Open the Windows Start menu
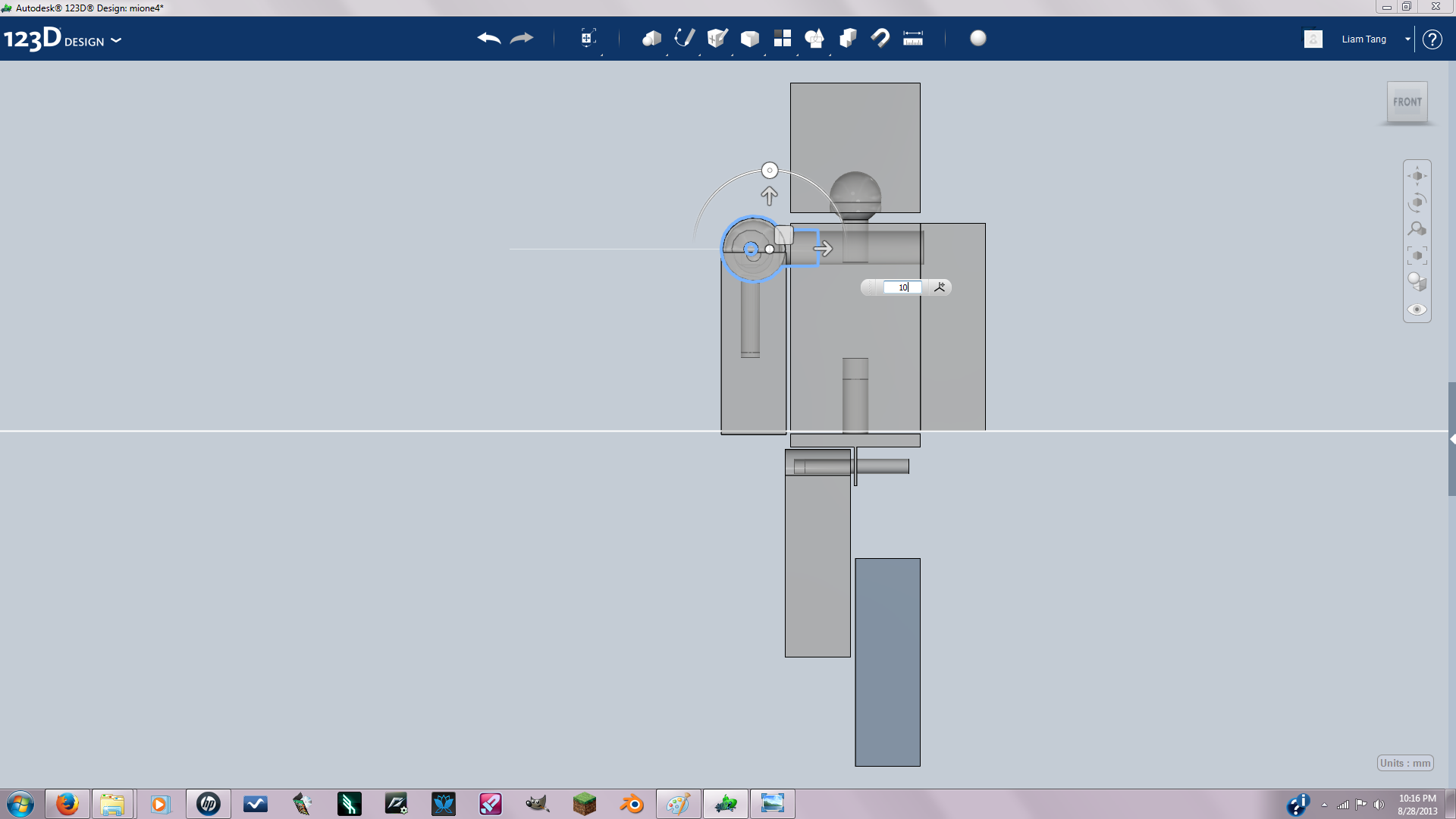Image resolution: width=1456 pixels, height=819 pixels. tap(20, 804)
